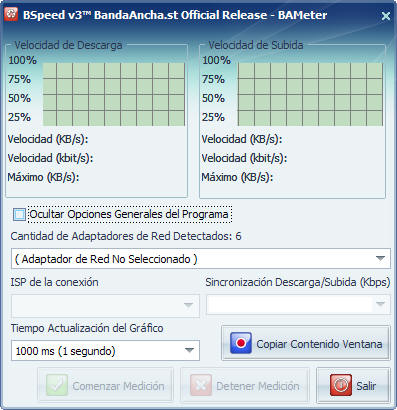This screenshot has width=397, height=410.
Task: Click the Detener Medición button text
Action: [x=258, y=386]
